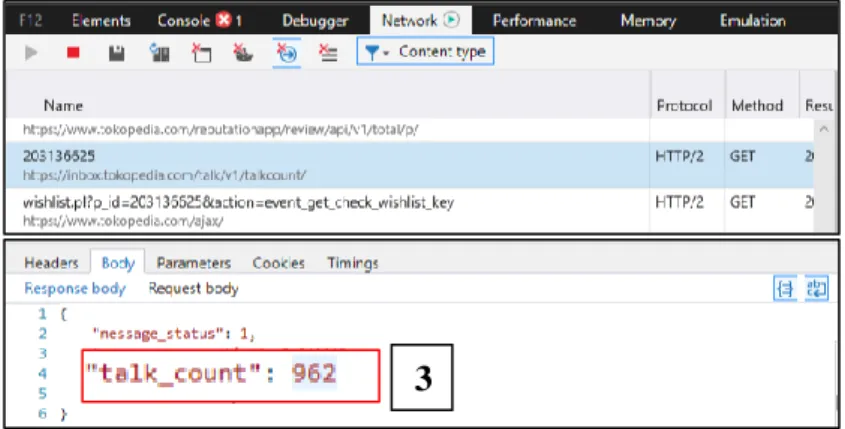This screenshot has width=845, height=429.
Task: Switch to the Memory tab
Action: click(x=648, y=20)
